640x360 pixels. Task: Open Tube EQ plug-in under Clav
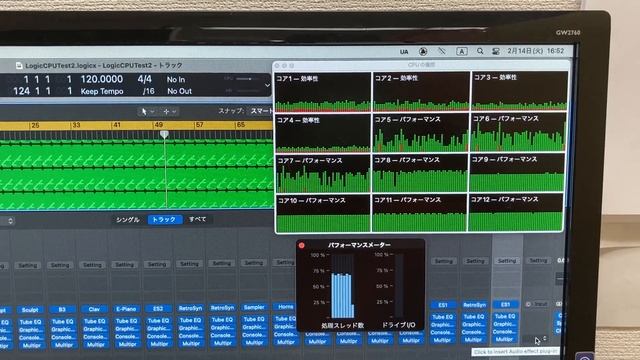pyautogui.click(x=94, y=321)
